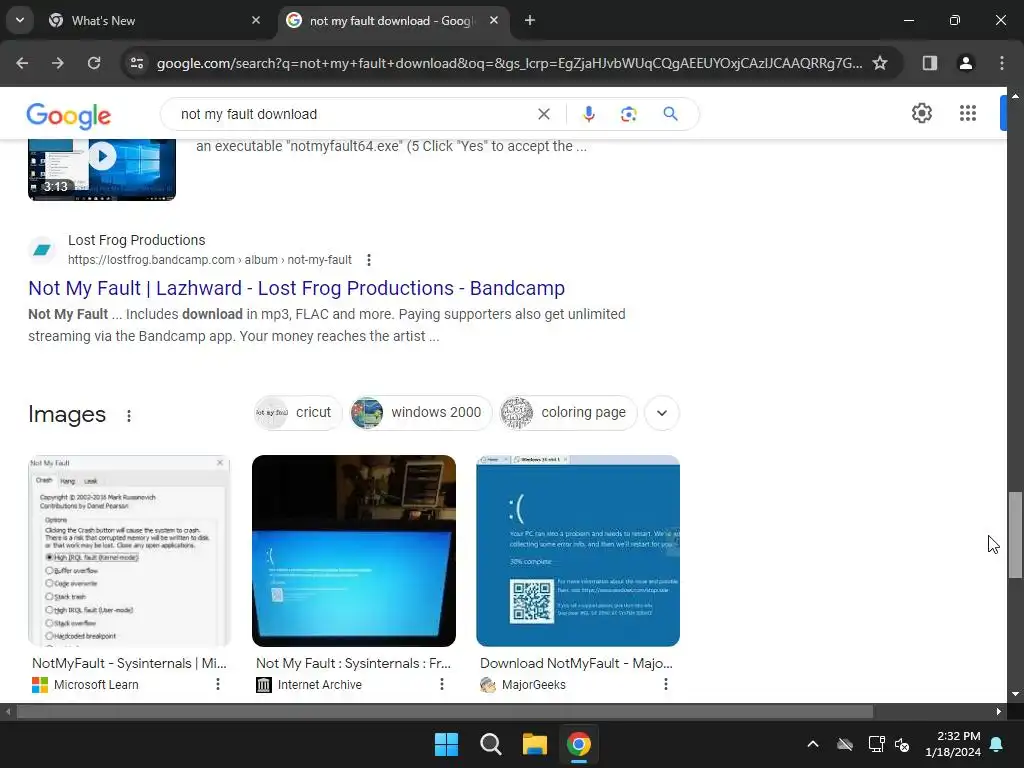Submit search with magnifier icon
The width and height of the screenshot is (1024, 768).
[x=671, y=114]
